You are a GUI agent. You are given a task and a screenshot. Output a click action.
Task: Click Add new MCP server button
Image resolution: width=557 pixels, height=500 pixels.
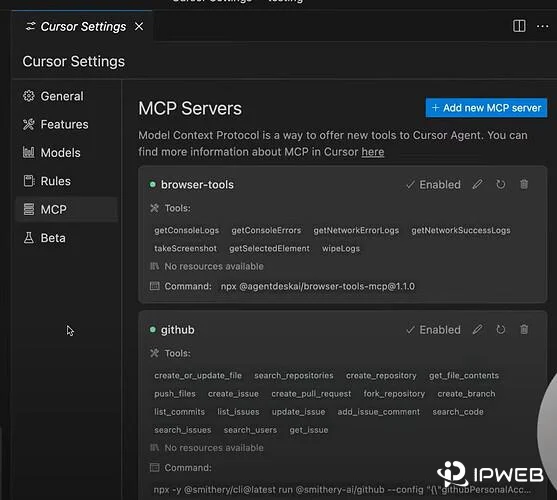pos(486,108)
